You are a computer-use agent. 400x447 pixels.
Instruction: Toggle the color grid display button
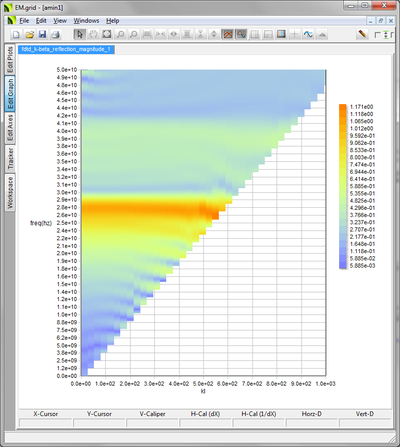[x=281, y=34]
